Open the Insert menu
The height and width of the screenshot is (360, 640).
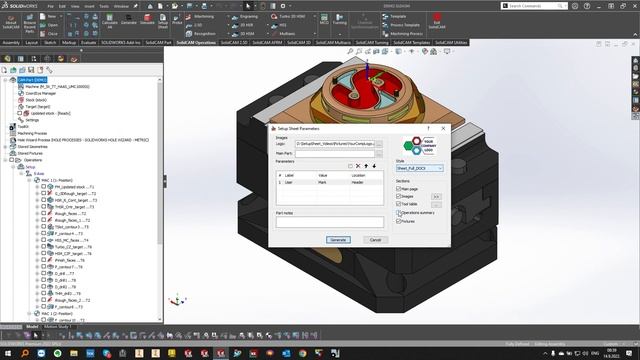tap(89, 6)
